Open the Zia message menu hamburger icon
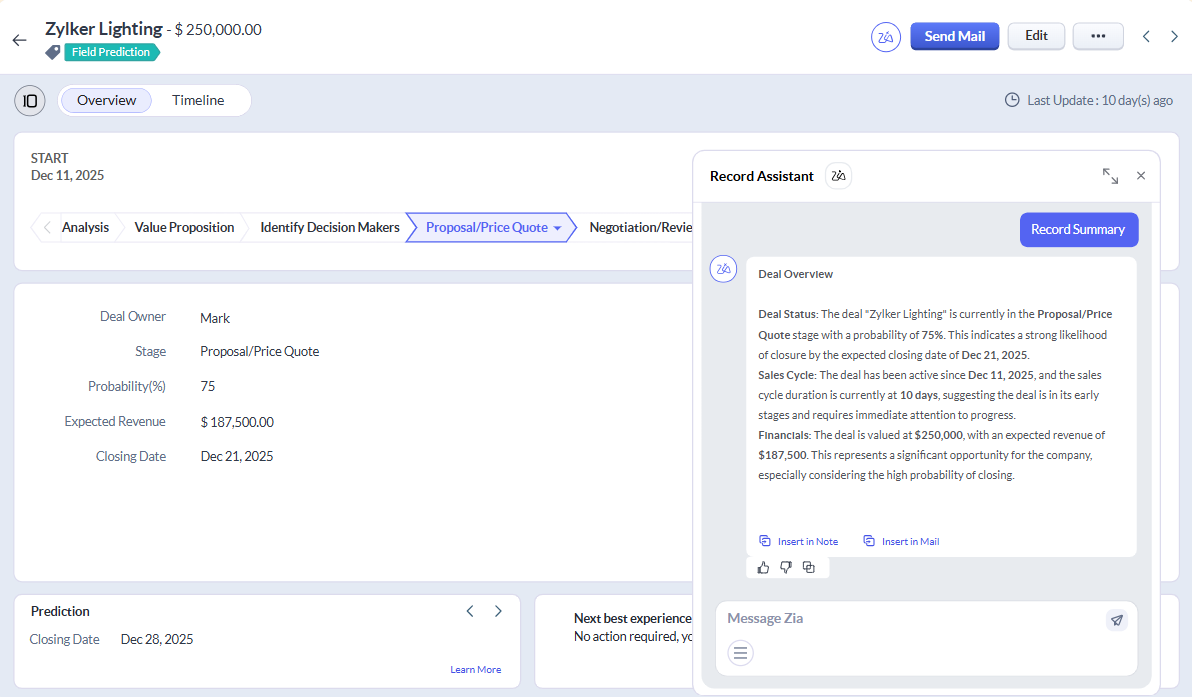 [x=740, y=653]
